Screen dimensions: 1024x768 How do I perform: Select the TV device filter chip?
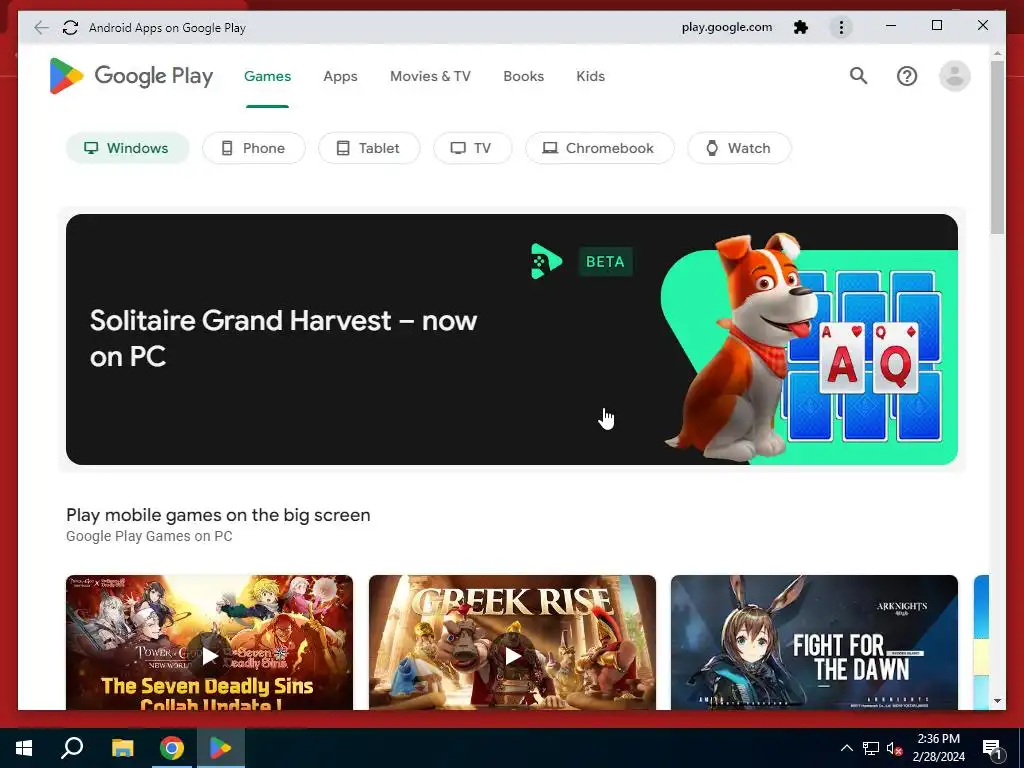point(472,148)
